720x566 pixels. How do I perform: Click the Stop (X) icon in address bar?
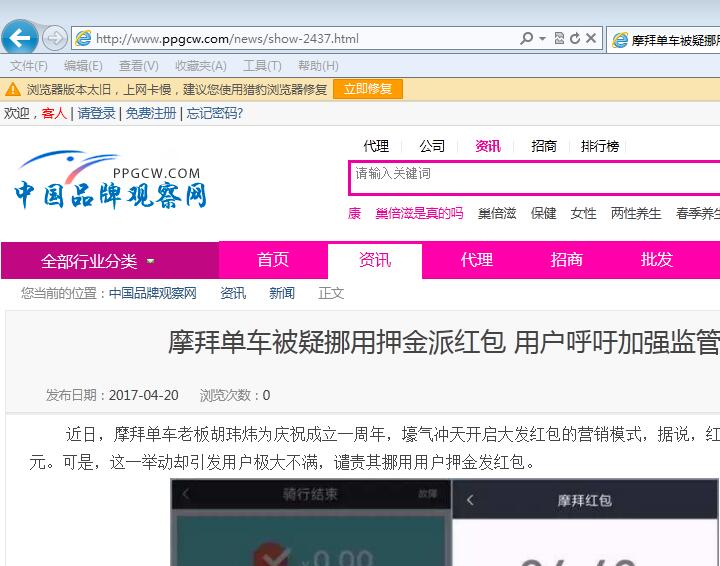[x=591, y=39]
